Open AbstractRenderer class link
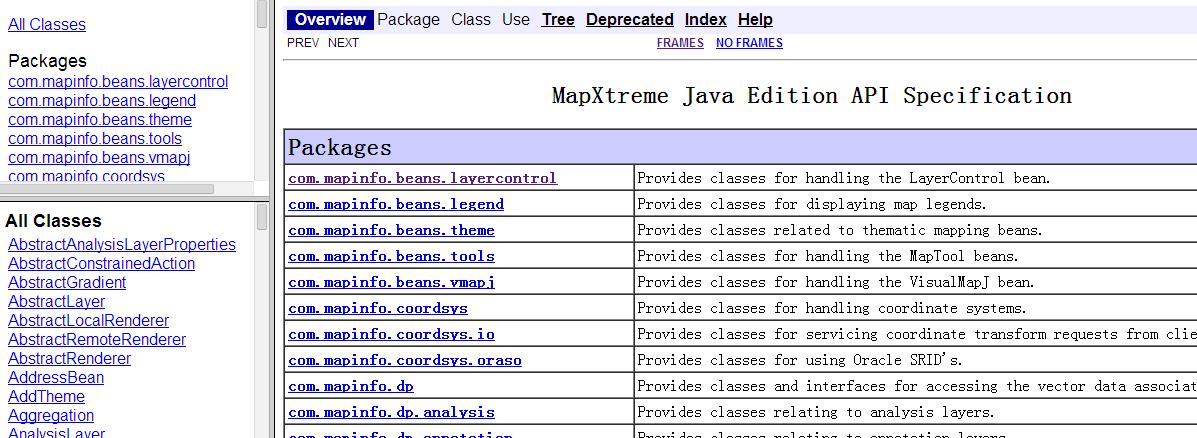1197x438 pixels. tap(69, 359)
